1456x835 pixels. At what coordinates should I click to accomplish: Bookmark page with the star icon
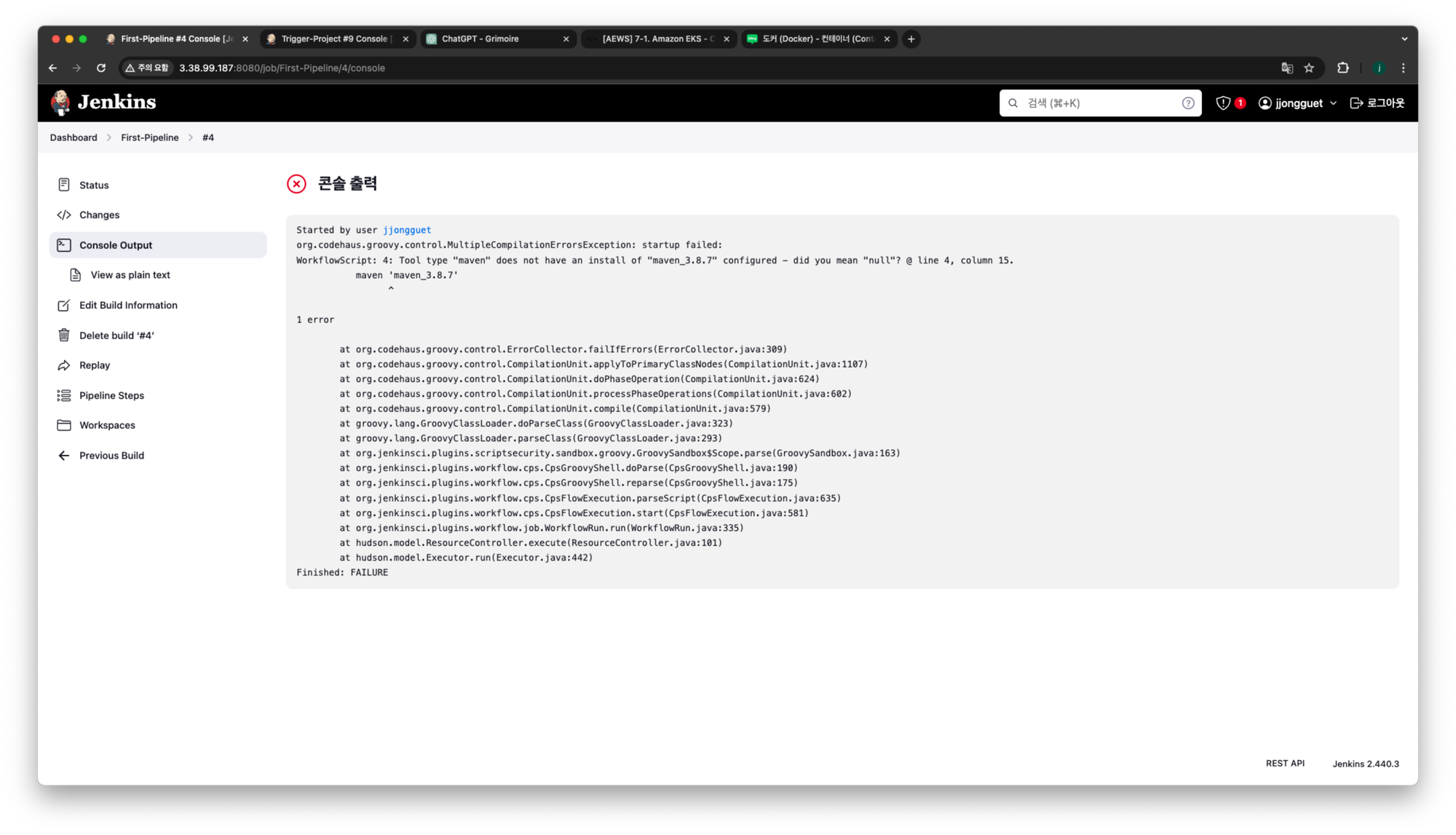coord(1309,68)
